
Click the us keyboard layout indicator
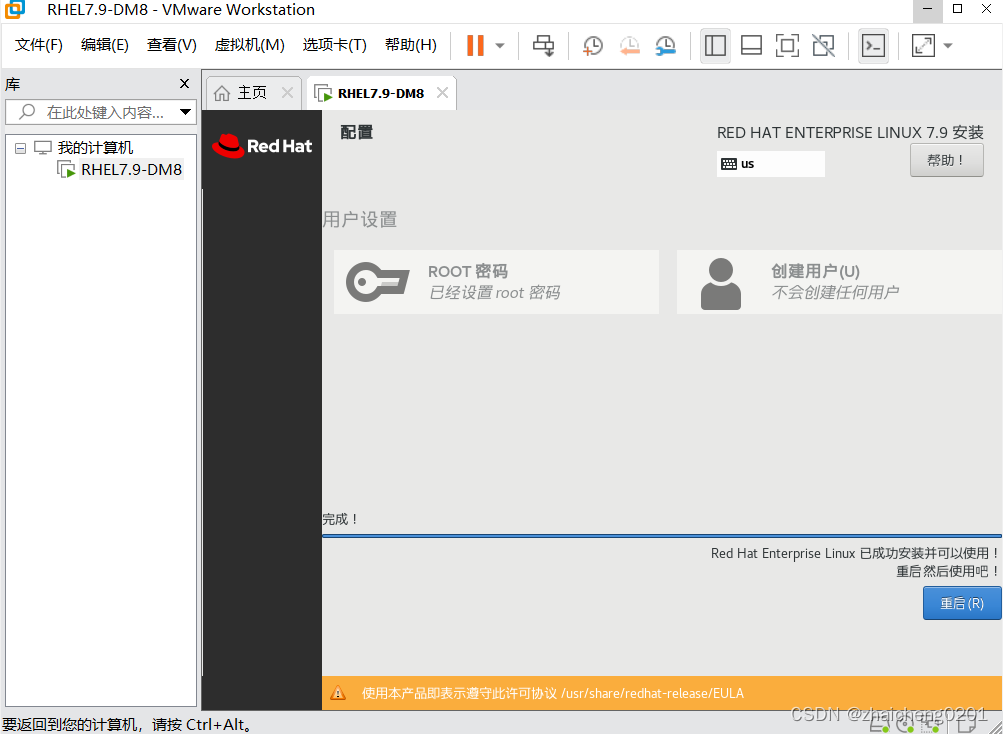click(x=770, y=164)
